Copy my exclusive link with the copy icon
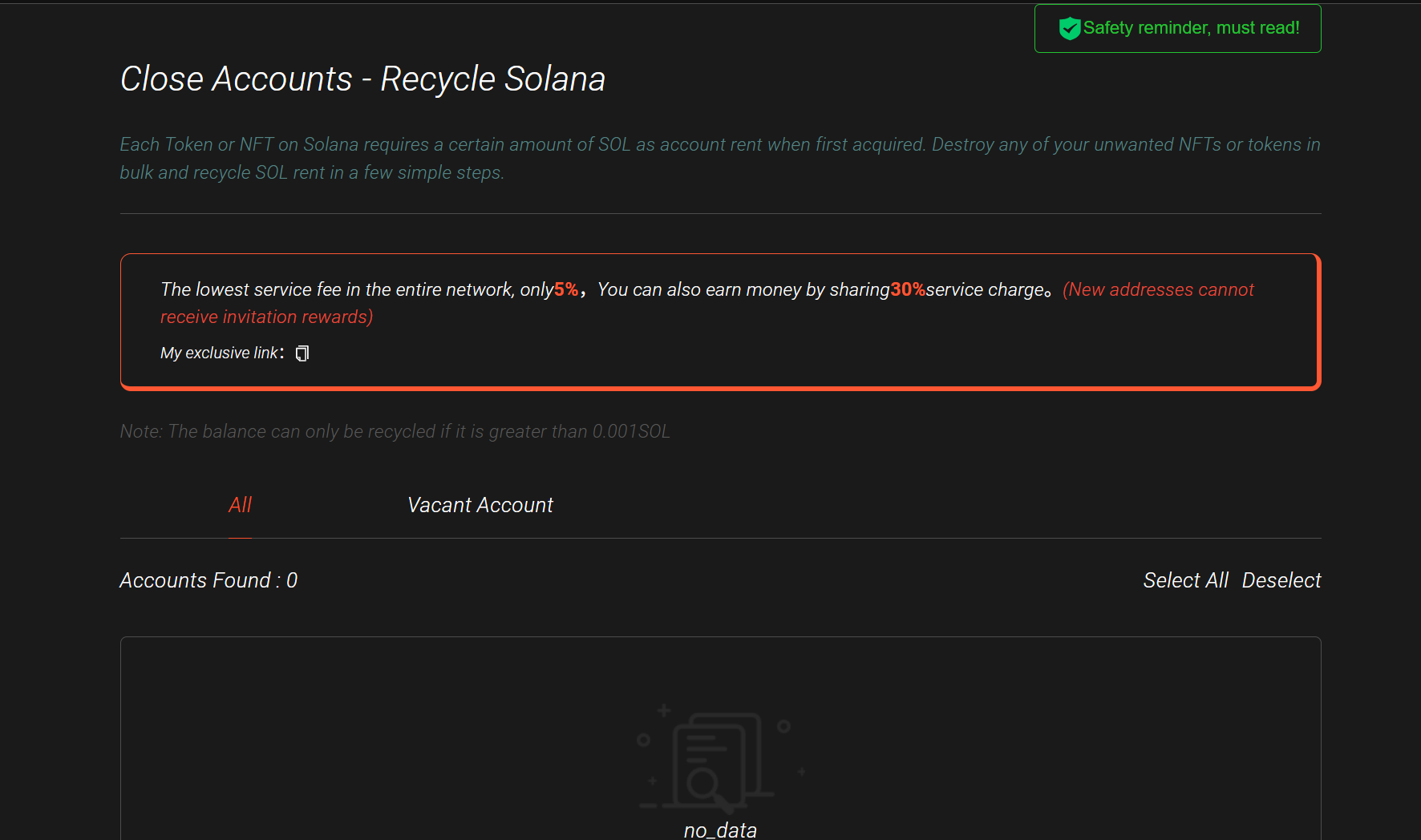Screen dimensions: 1421x840 click(302, 353)
